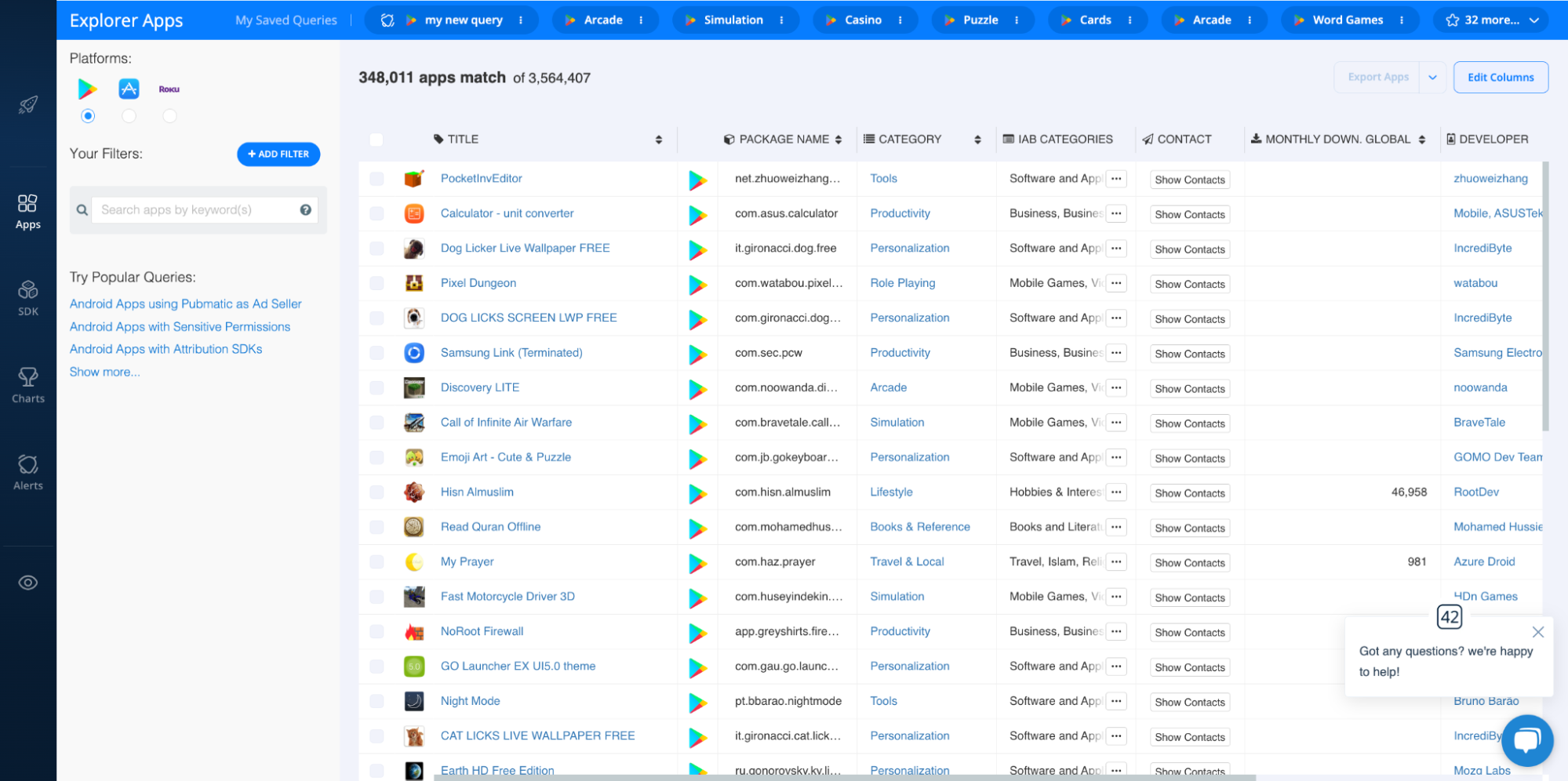Go to the SDK section
Screen dimensions: 1568x781
pos(28,299)
